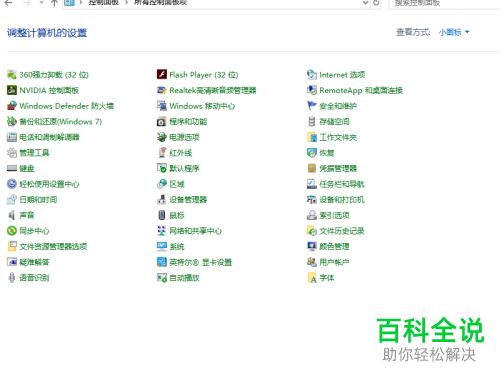Image resolution: width=500 pixels, height=375 pixels.
Task: Open 设备和打印机 icon
Action: click(312, 200)
